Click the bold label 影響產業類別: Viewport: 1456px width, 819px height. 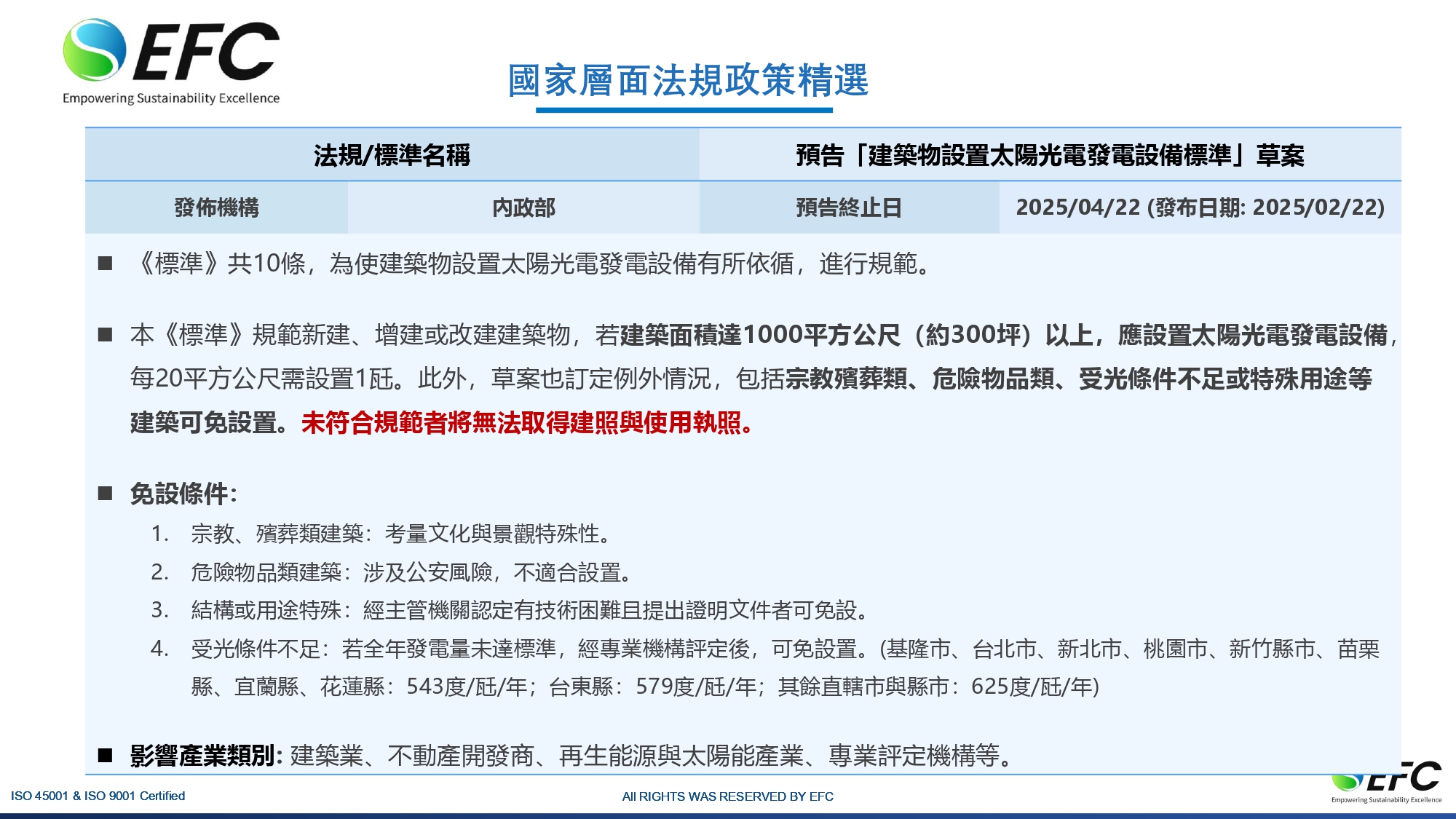[206, 756]
